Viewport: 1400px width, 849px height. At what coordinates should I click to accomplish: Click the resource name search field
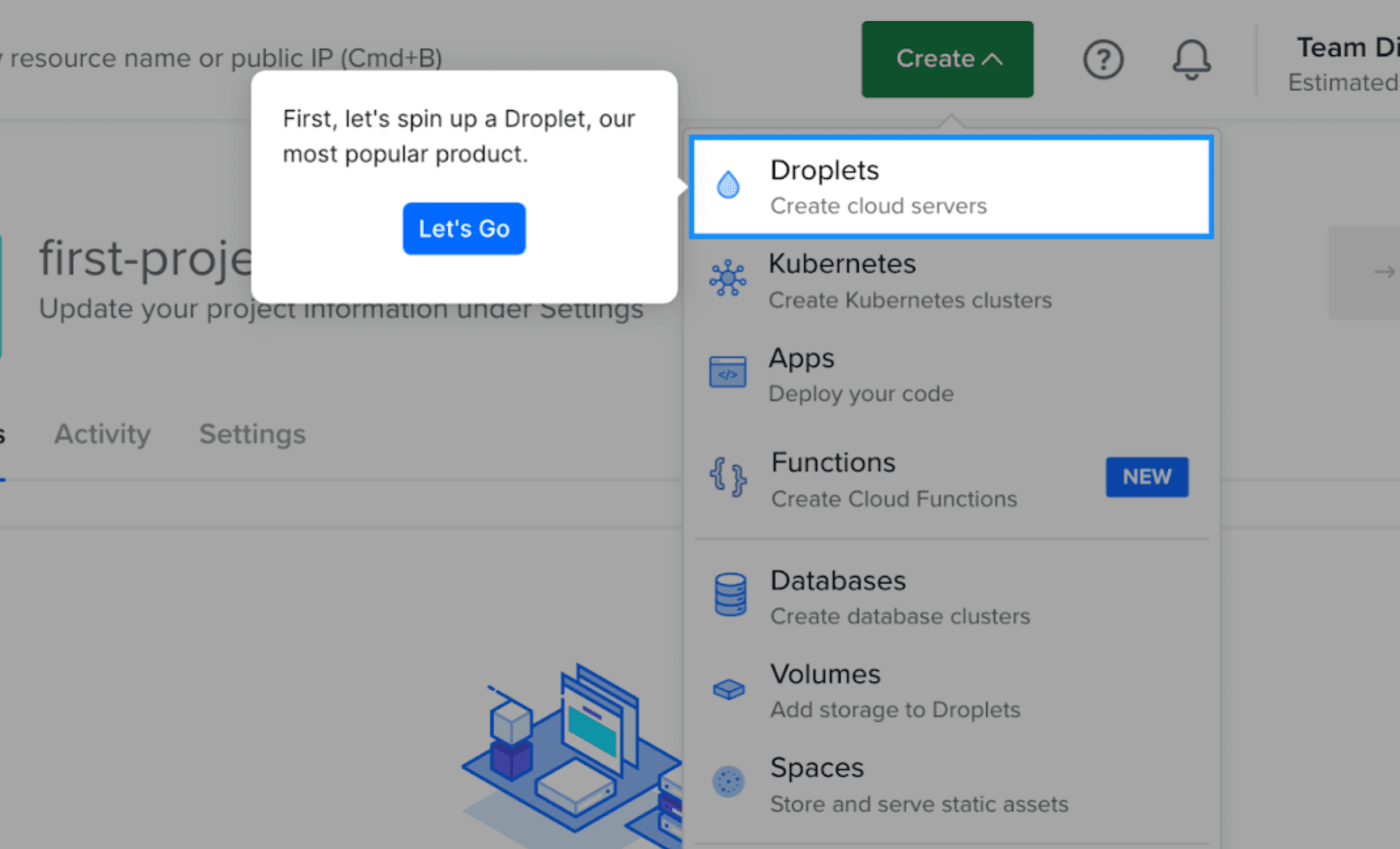pyautogui.click(x=221, y=58)
